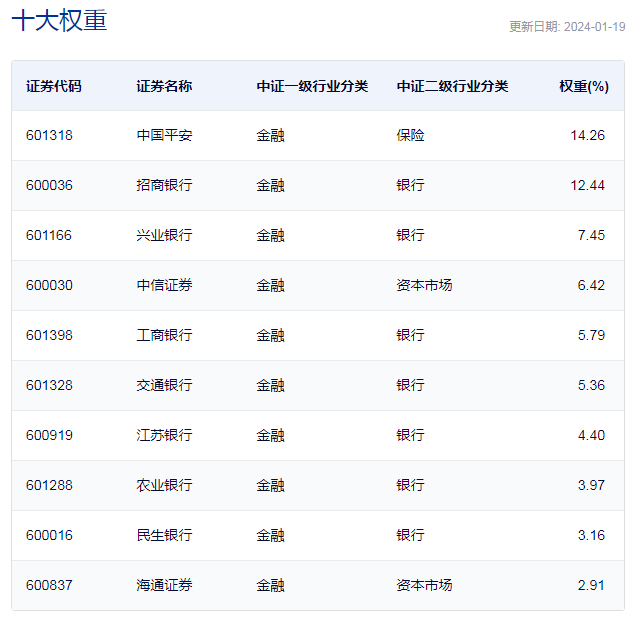Select stock code 601318
This screenshot has width=631, height=621.
(x=49, y=135)
